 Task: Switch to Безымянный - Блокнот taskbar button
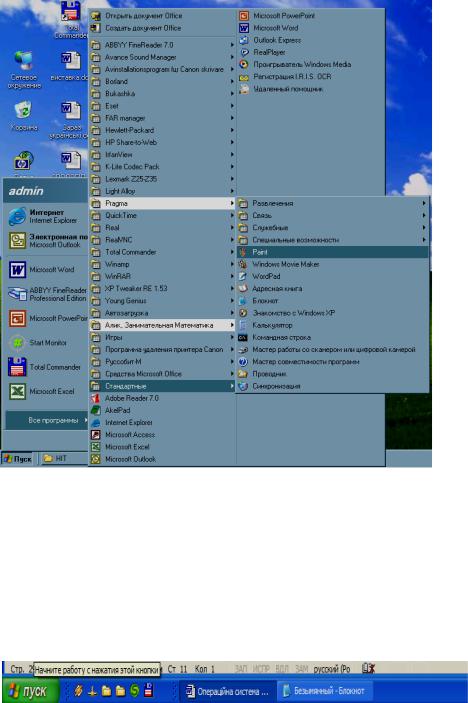(x=325, y=691)
